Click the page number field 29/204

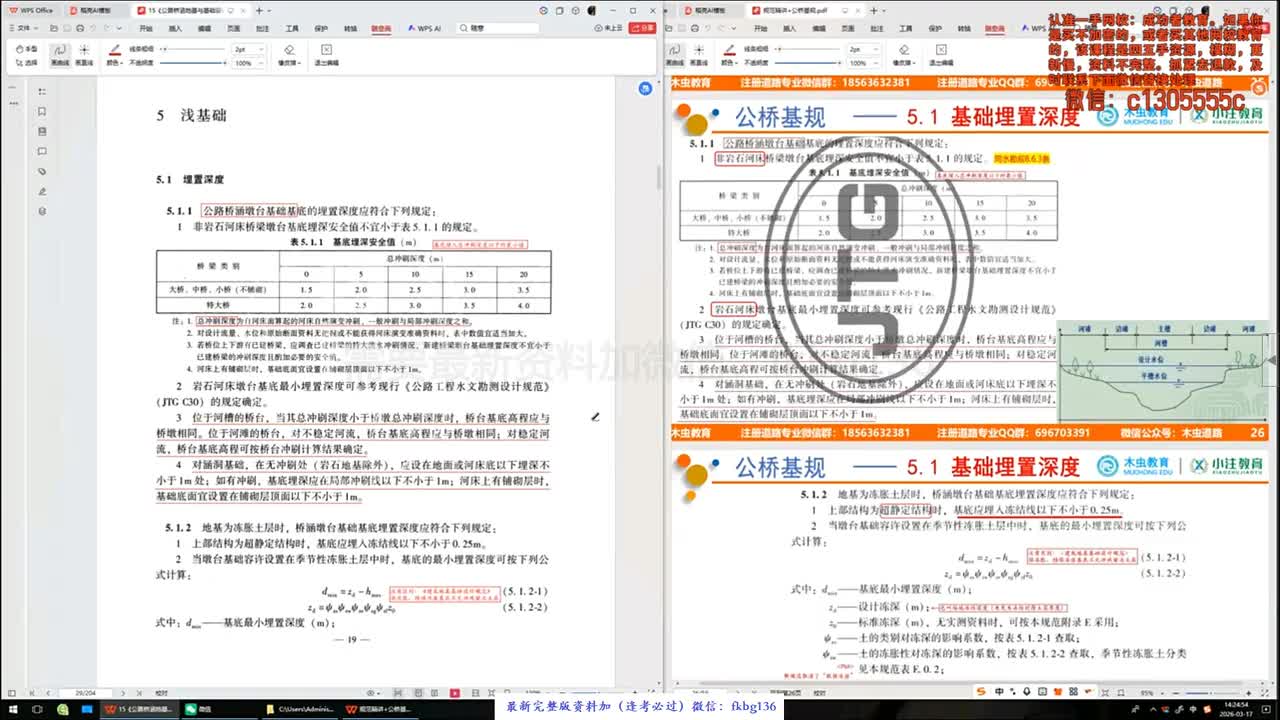pyautogui.click(x=86, y=692)
